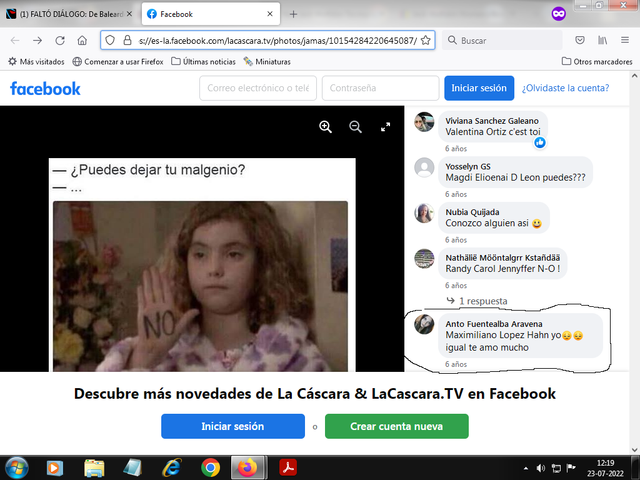Open Yosselyn GS commenter name
Image resolution: width=640 pixels, height=480 pixels.
468,167
